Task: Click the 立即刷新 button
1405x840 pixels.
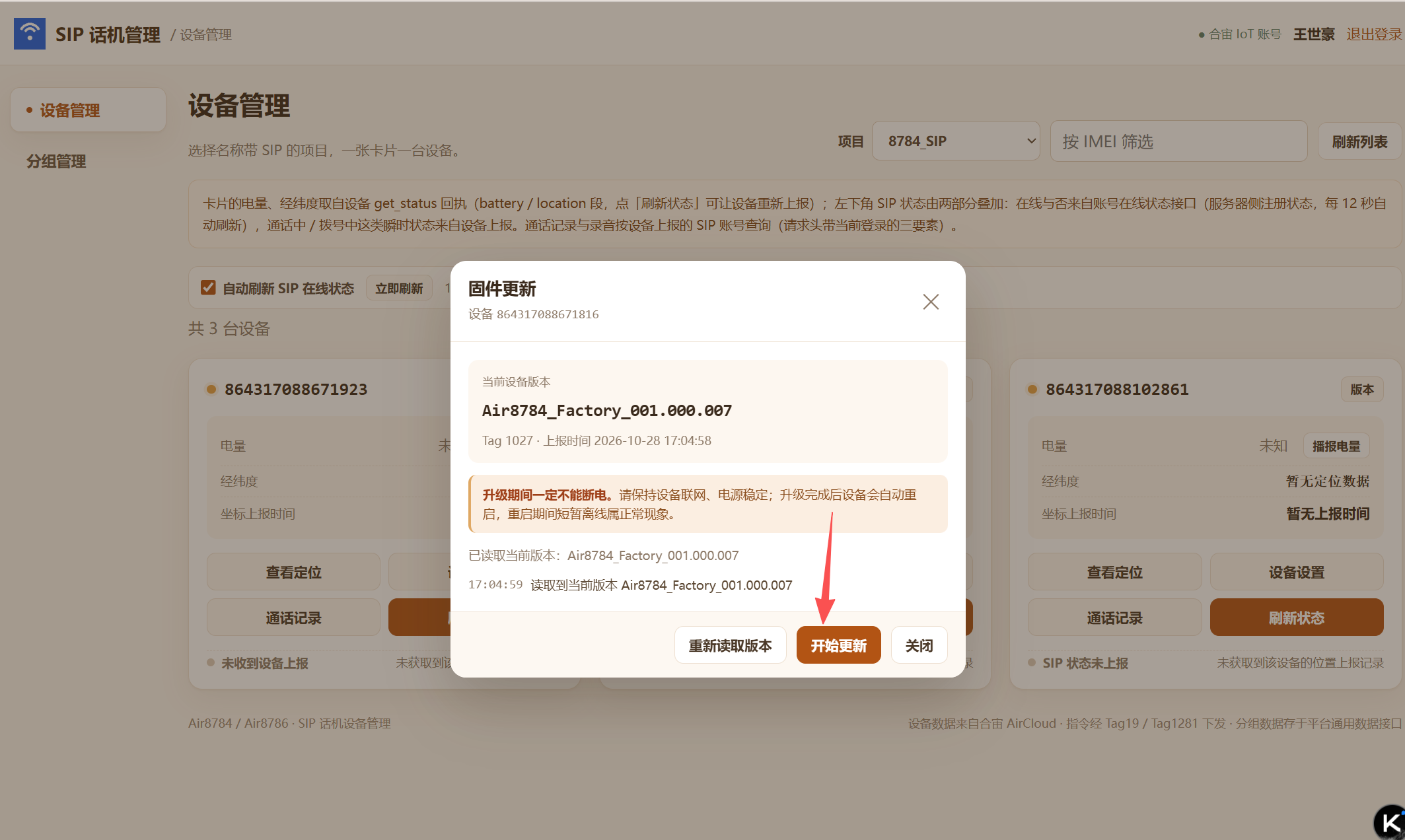Action: coord(399,289)
